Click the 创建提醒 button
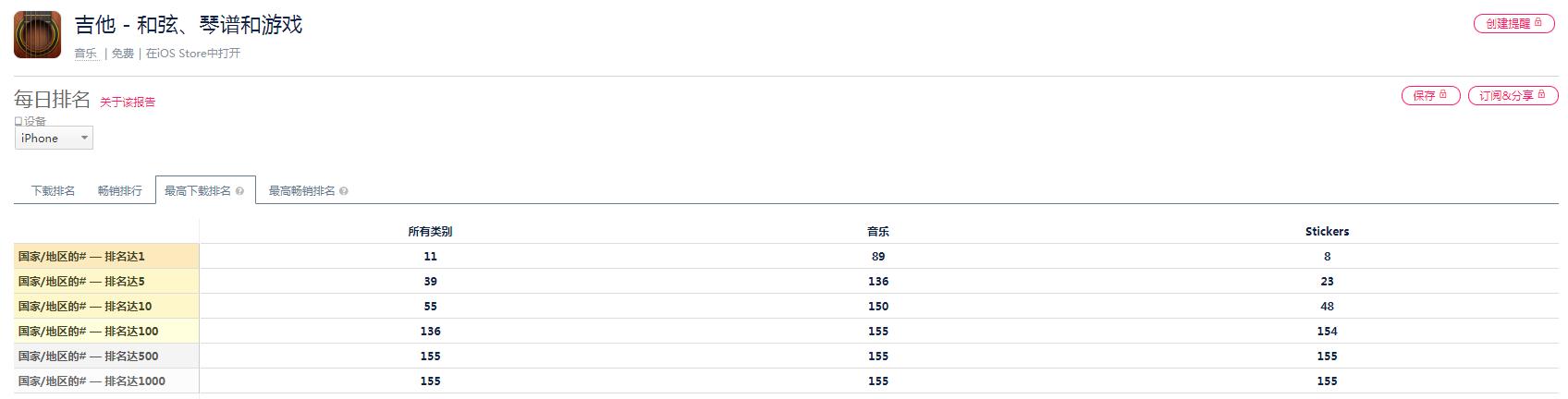 pyautogui.click(x=1513, y=23)
